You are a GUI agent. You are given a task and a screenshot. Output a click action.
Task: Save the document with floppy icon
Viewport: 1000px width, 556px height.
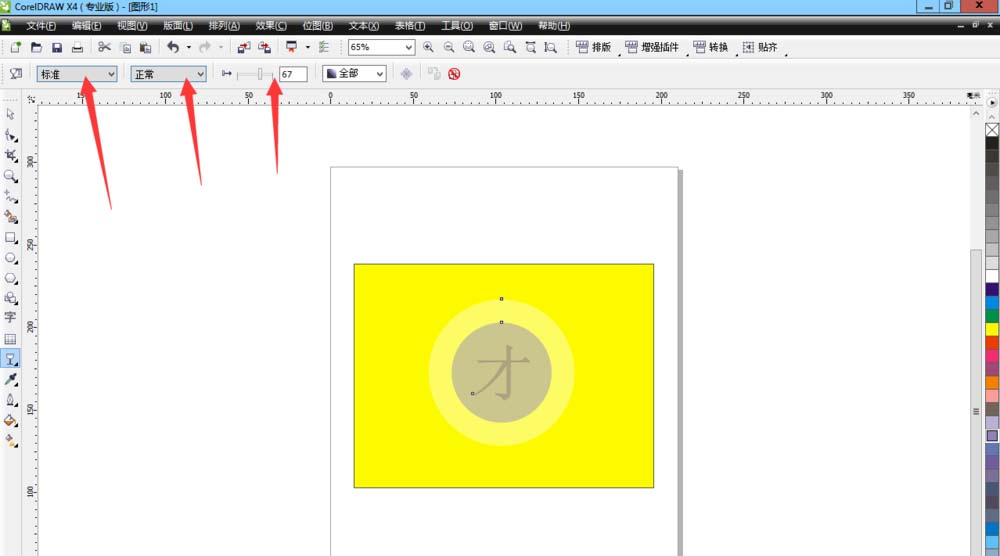[x=57, y=47]
